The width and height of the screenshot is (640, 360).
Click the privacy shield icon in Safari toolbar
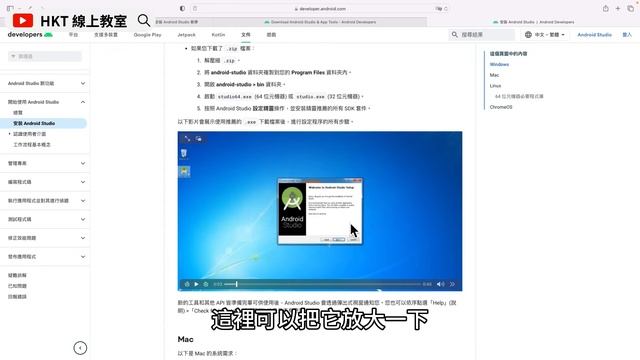182,8
